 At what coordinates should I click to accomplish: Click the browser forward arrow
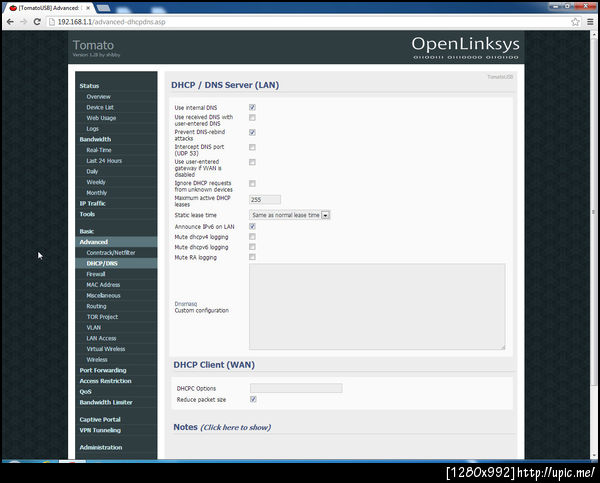[x=24, y=22]
